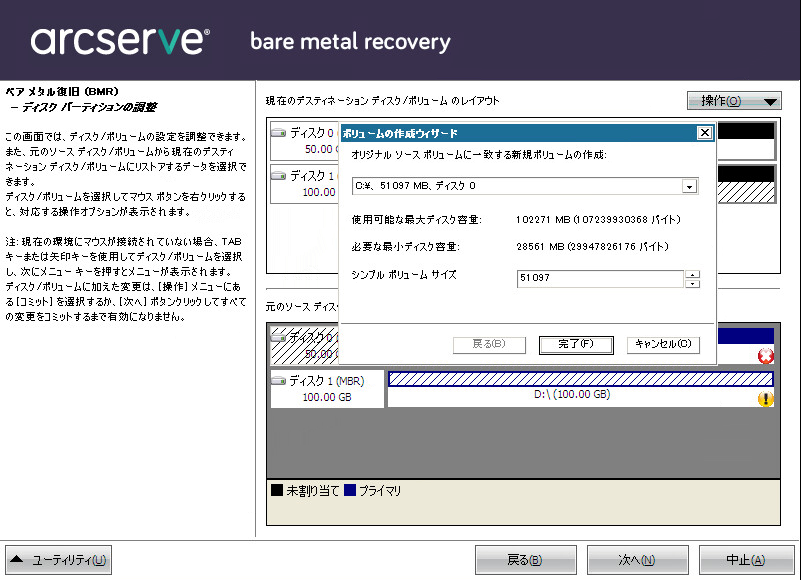Click the bottom 戻る(B) back button
801x580 pixels.
[x=526, y=560]
